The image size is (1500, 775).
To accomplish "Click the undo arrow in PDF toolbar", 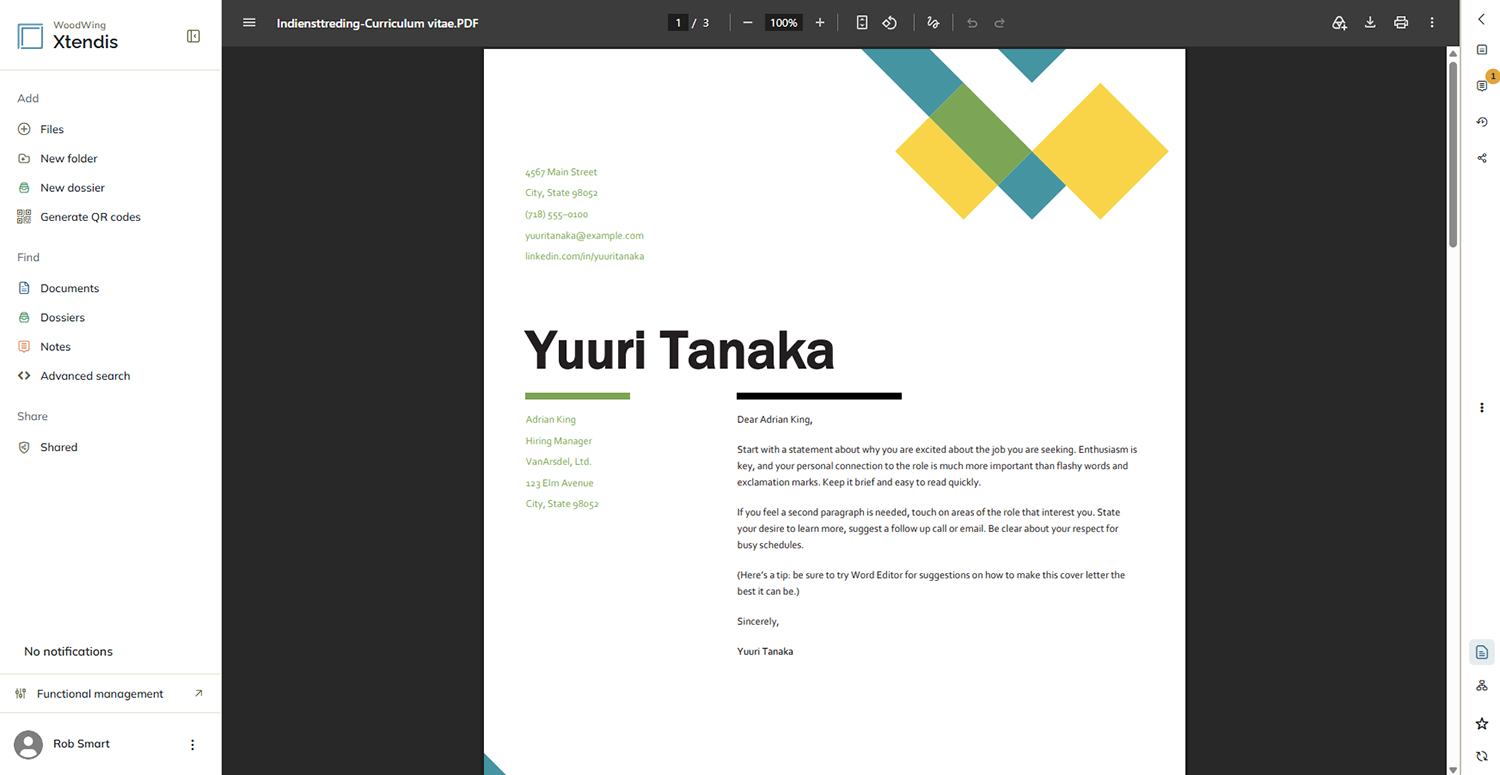I will point(972,22).
